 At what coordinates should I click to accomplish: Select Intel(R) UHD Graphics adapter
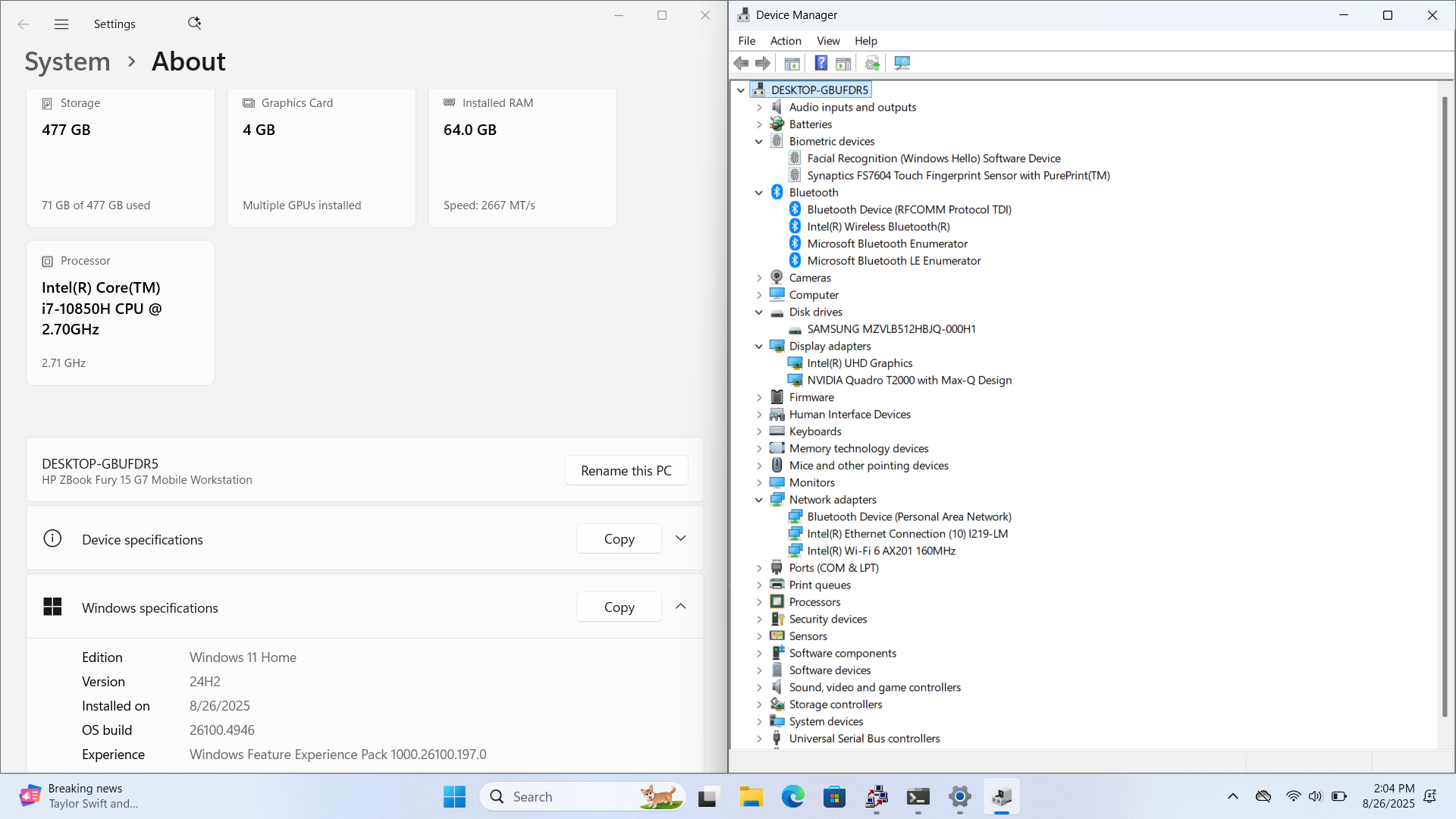[x=859, y=363]
